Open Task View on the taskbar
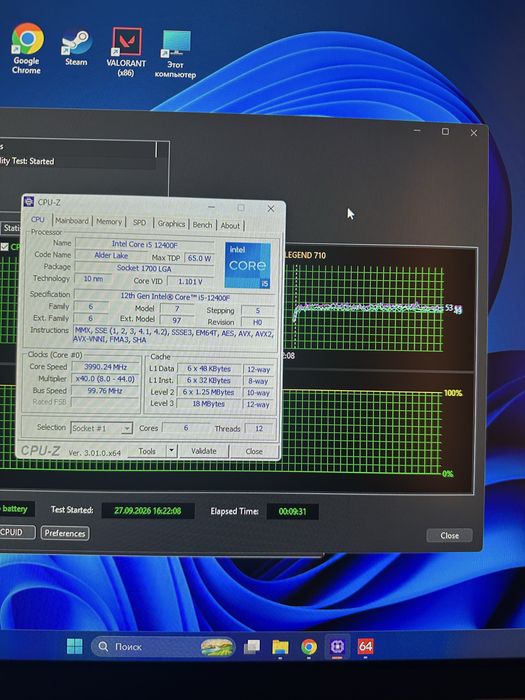Image resolution: width=525 pixels, height=700 pixels. coord(252,646)
